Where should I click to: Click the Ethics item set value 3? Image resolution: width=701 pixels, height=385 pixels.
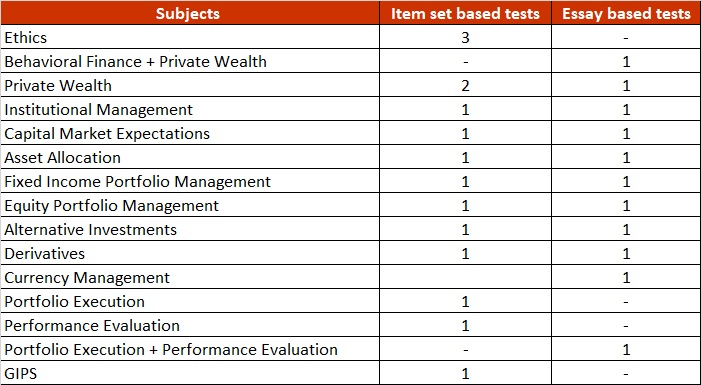click(x=465, y=37)
